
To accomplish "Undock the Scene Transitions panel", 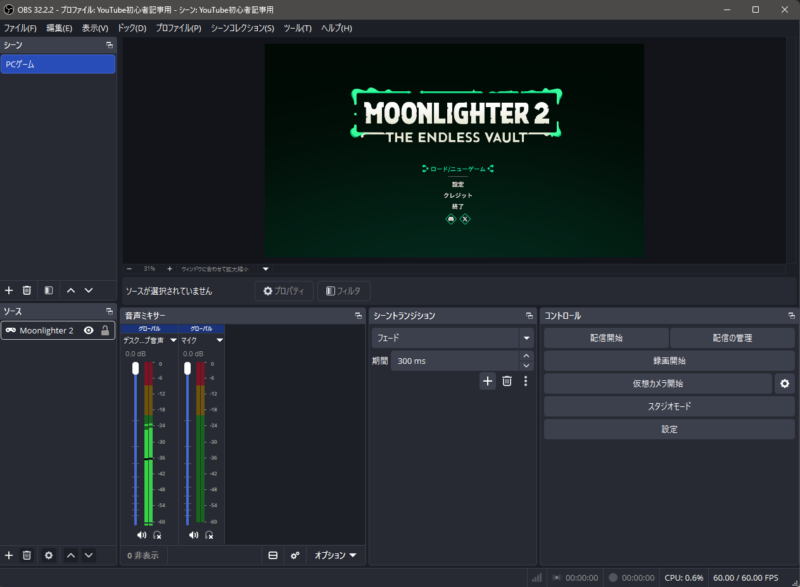I will 529,316.
